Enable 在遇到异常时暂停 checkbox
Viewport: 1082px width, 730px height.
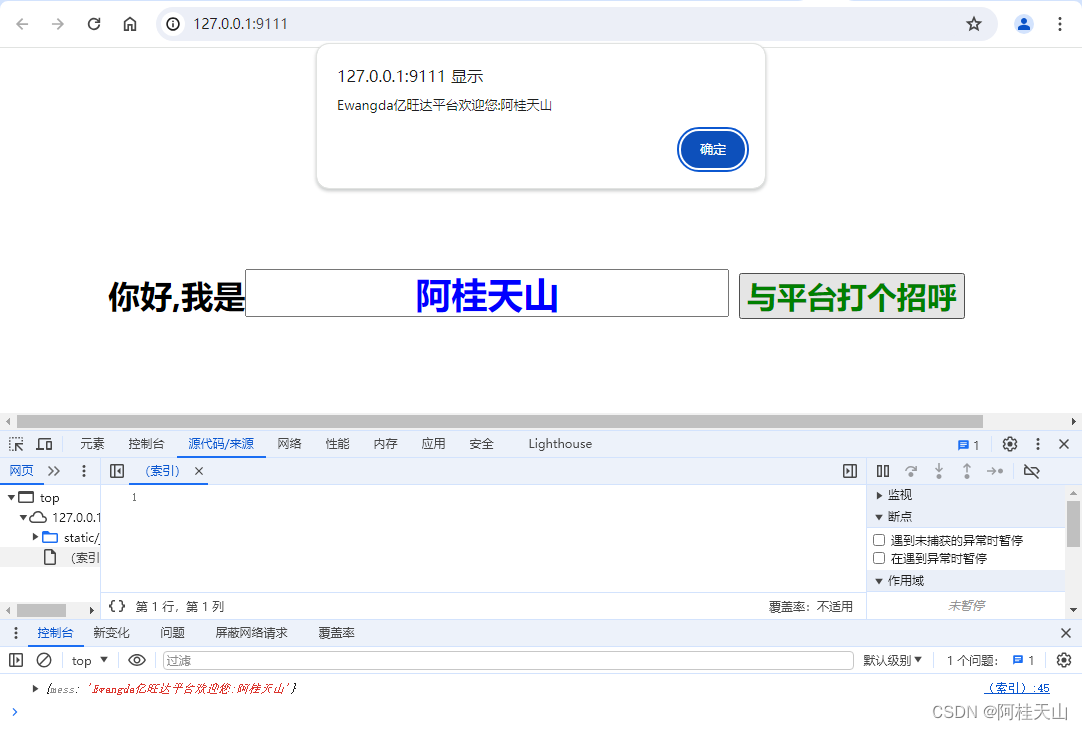(x=879, y=558)
